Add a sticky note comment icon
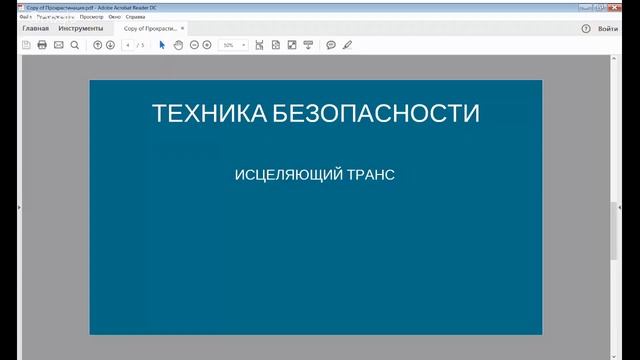 tap(331, 45)
